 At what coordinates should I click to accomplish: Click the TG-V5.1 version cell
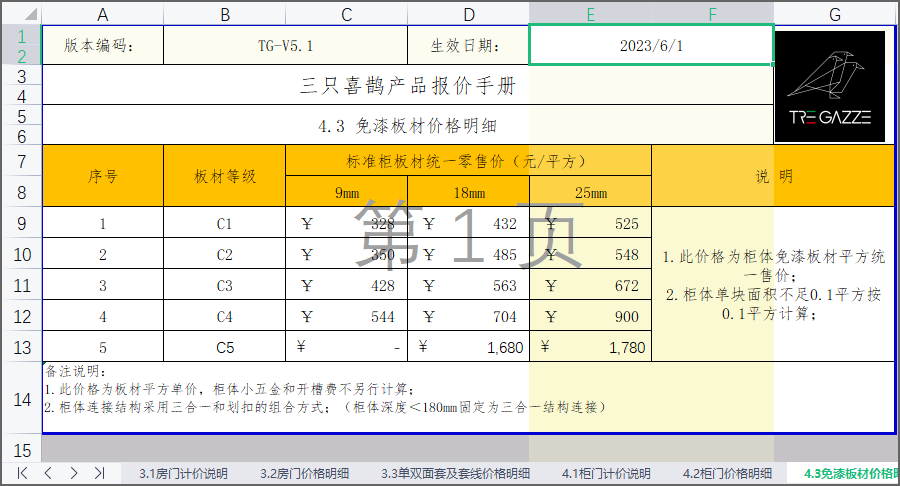285,45
